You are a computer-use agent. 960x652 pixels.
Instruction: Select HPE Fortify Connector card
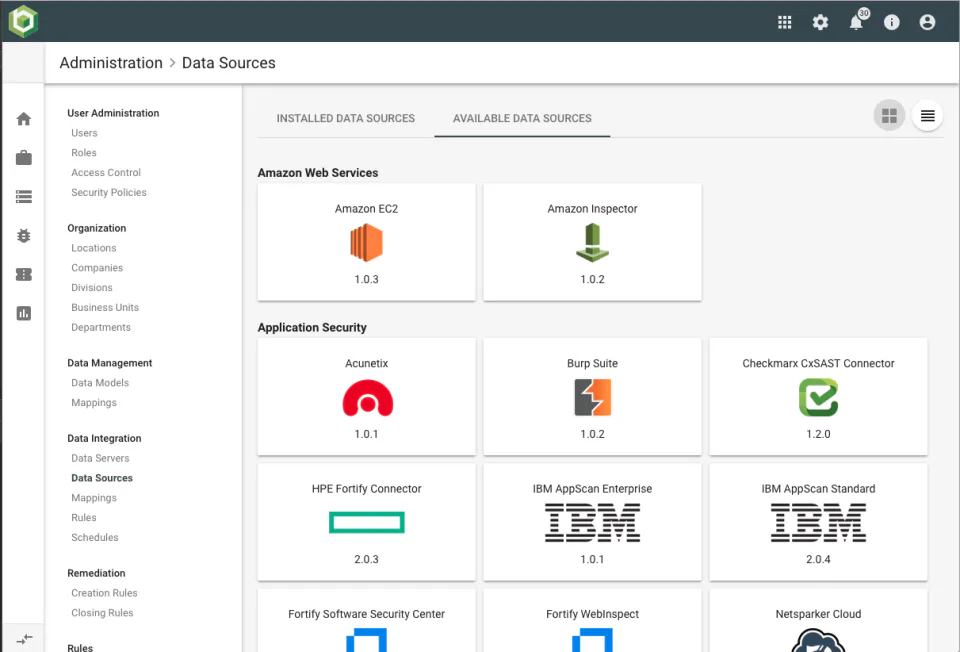(x=366, y=522)
